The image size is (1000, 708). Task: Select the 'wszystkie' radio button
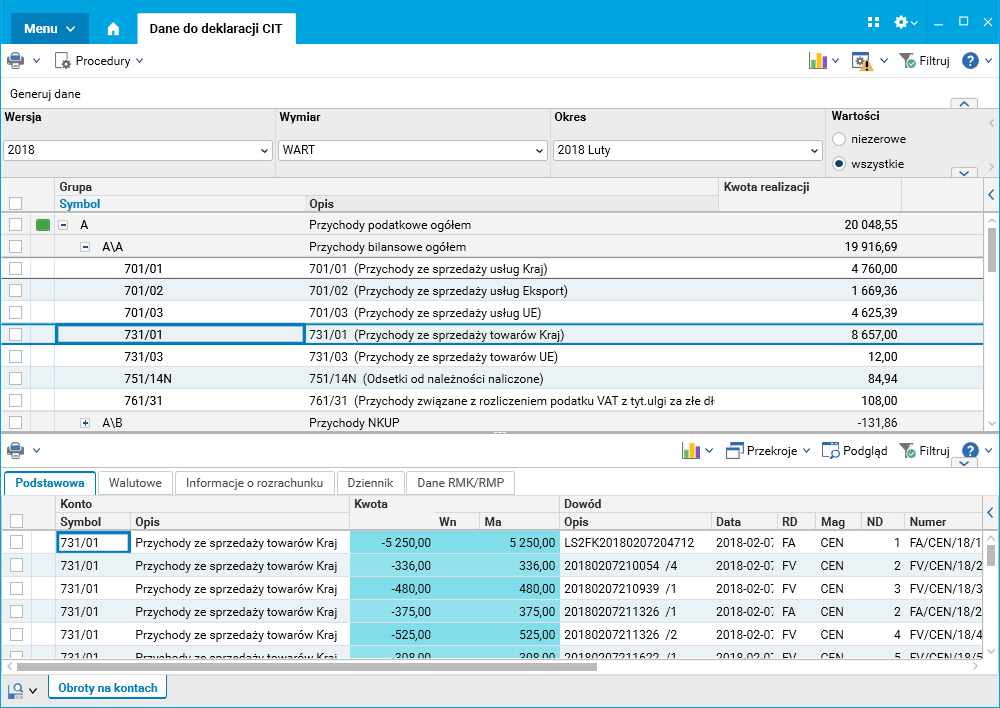pyautogui.click(x=839, y=163)
